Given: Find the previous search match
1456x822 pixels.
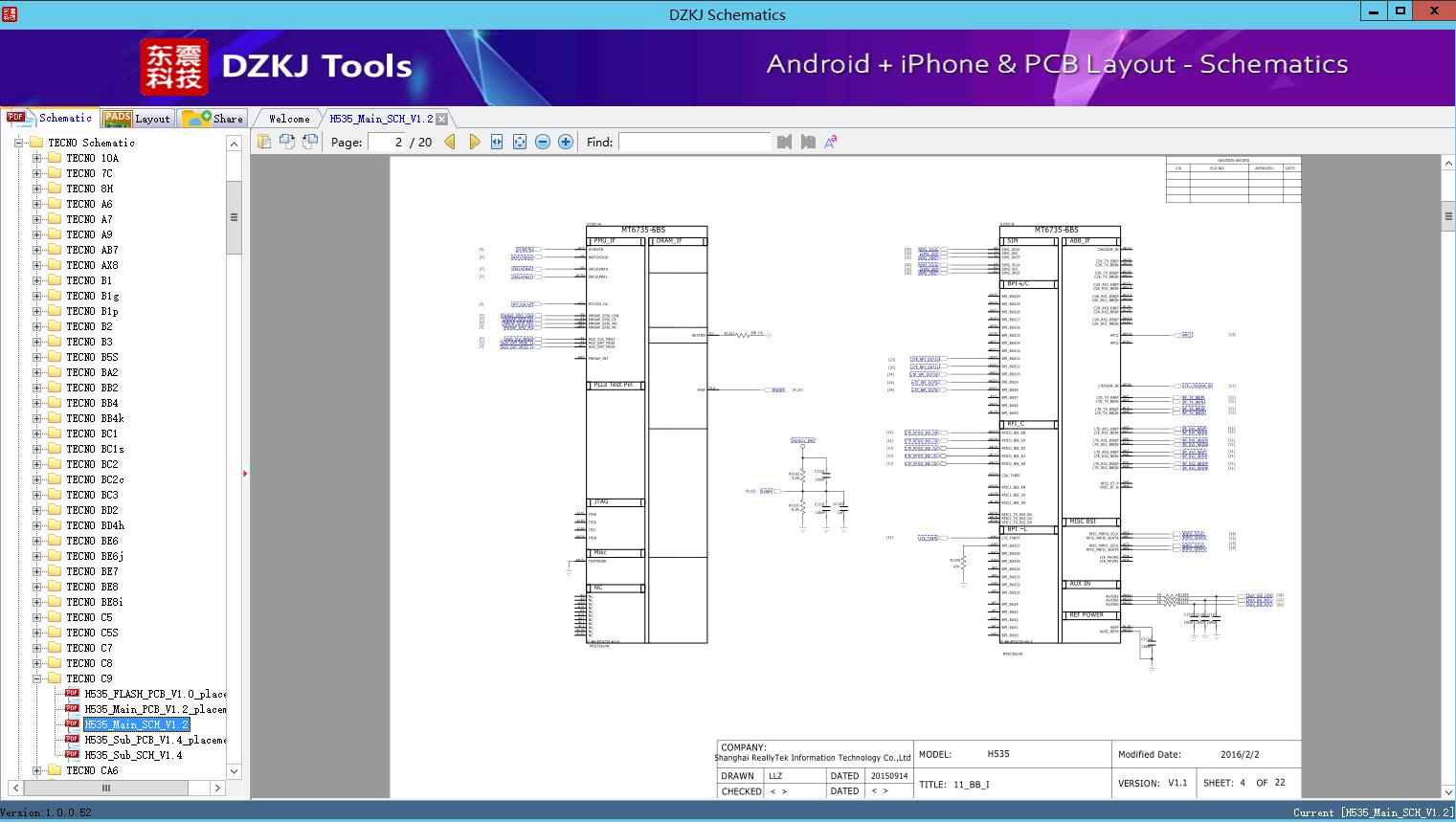Looking at the screenshot, I should pyautogui.click(x=785, y=142).
